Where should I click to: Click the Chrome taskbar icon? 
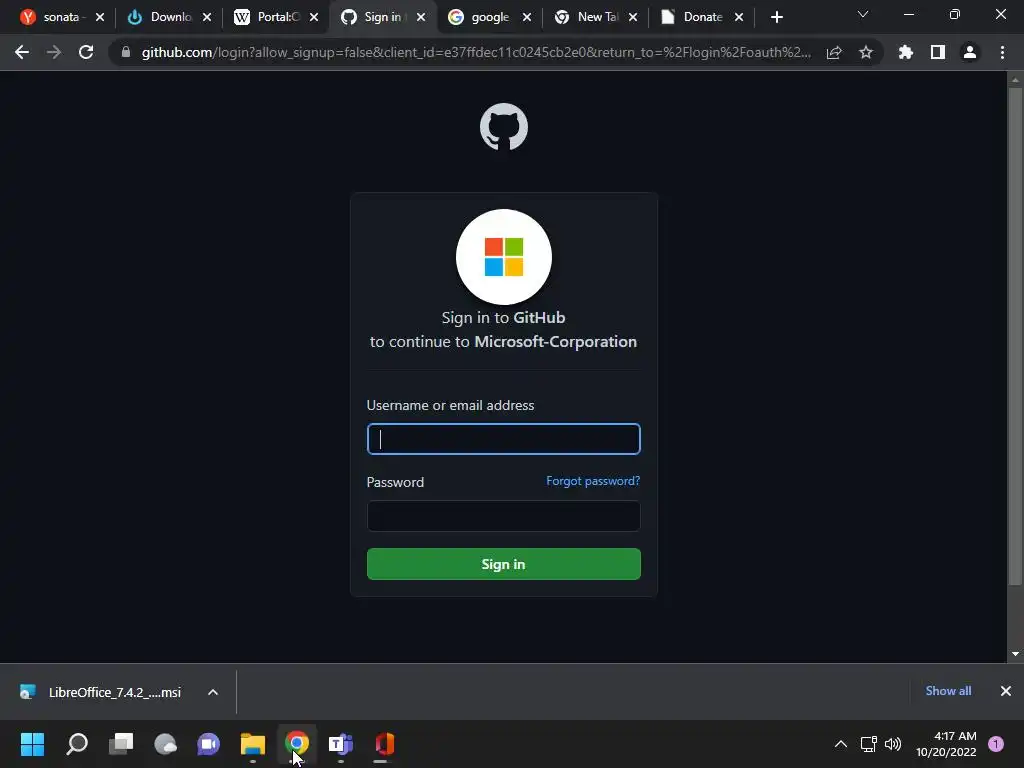[297, 744]
